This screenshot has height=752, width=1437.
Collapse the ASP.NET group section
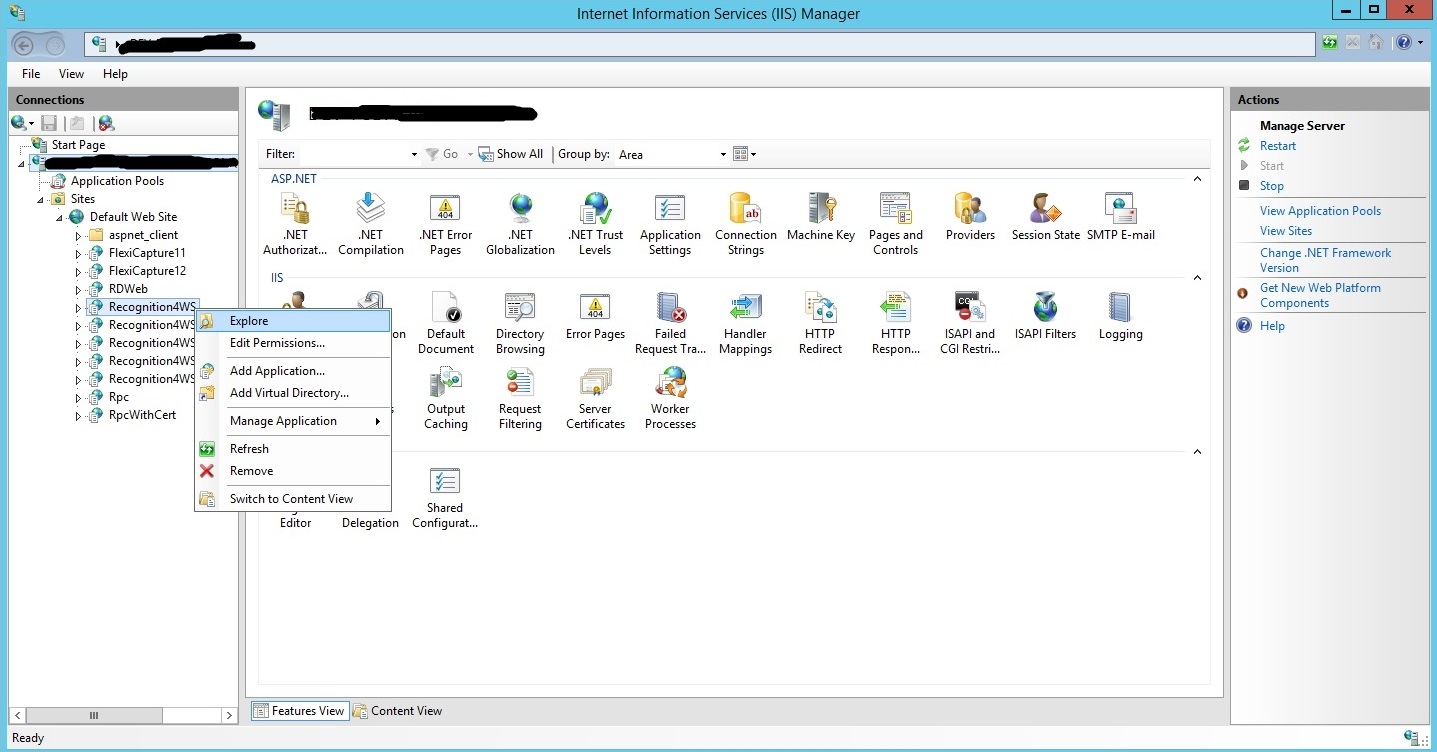1197,179
